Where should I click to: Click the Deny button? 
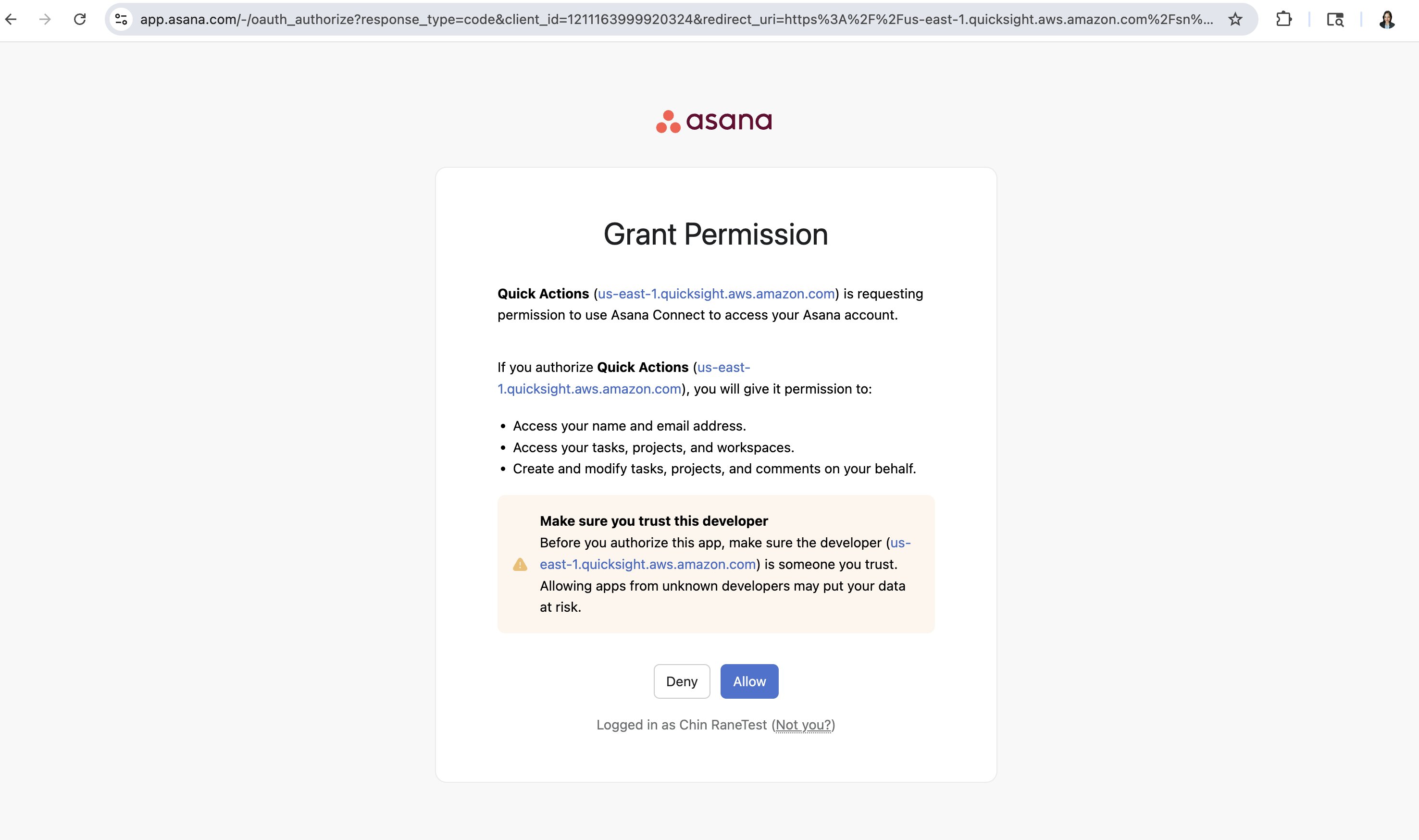[682, 681]
